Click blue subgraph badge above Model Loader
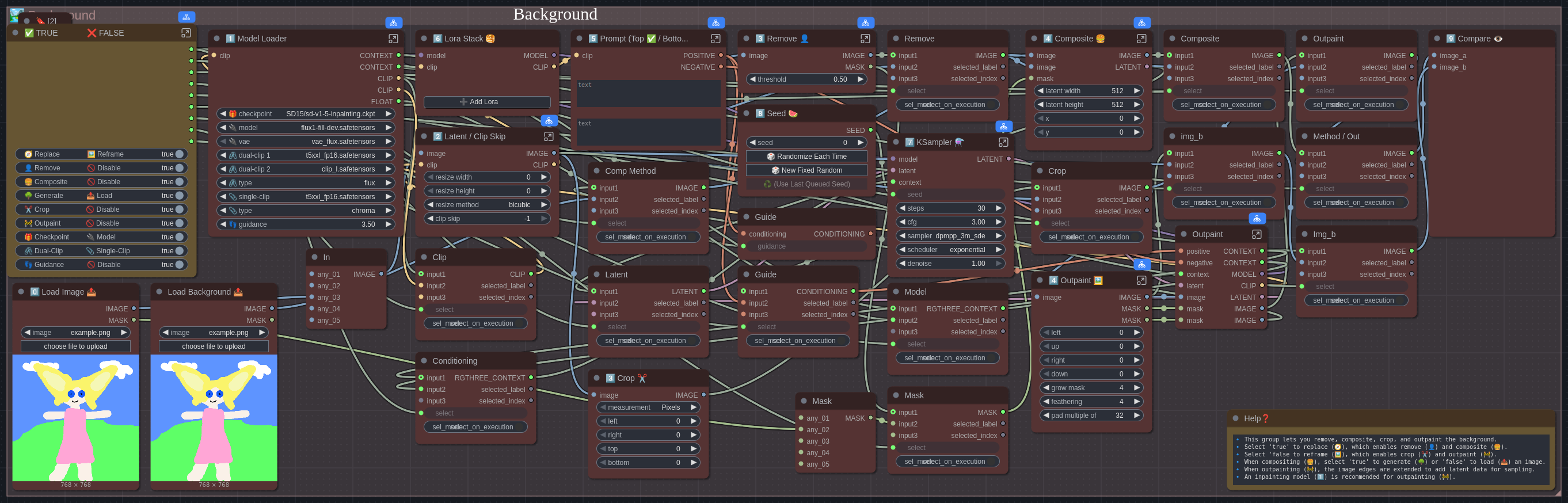Viewport: 1568px width, 503px height. coord(394,23)
